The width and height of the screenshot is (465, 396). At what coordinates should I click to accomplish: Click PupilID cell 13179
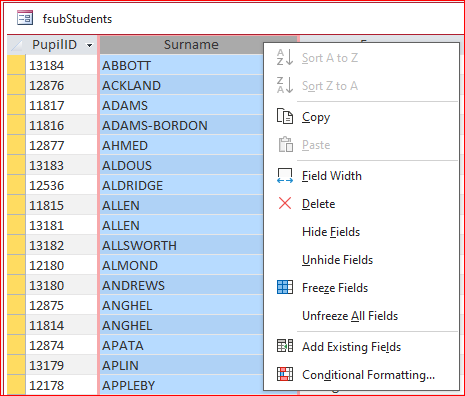point(61,365)
